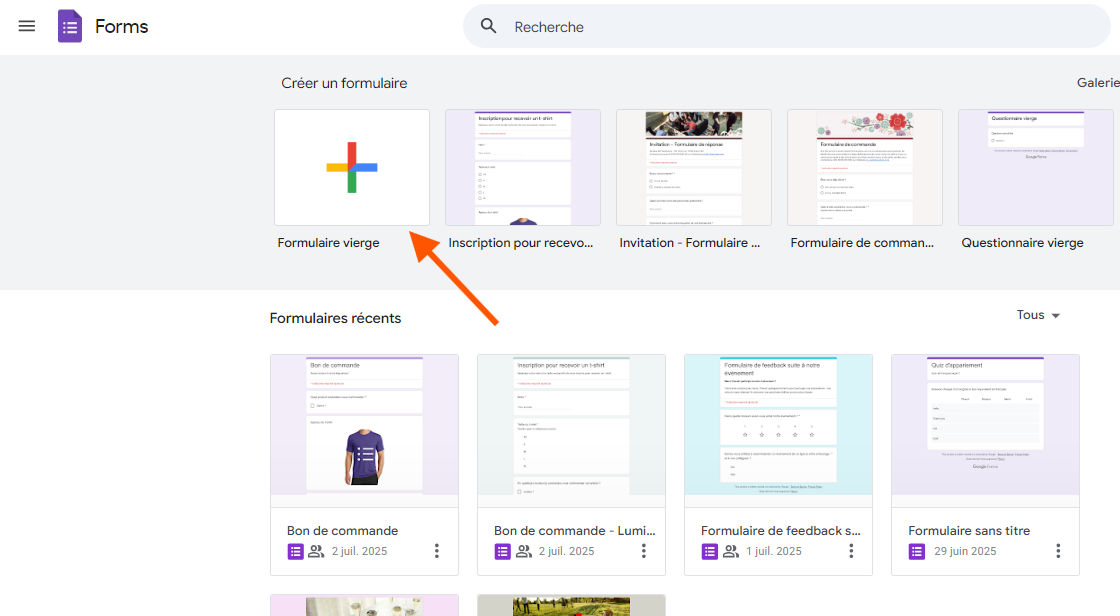Viewport: 1120px width, 616px height.
Task: Click inside the "Recherche" search field
Action: point(600,26)
